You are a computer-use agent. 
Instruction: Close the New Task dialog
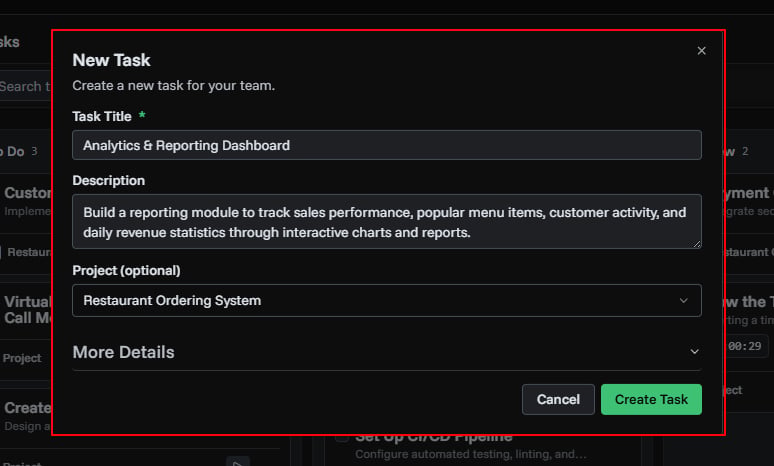pos(701,51)
